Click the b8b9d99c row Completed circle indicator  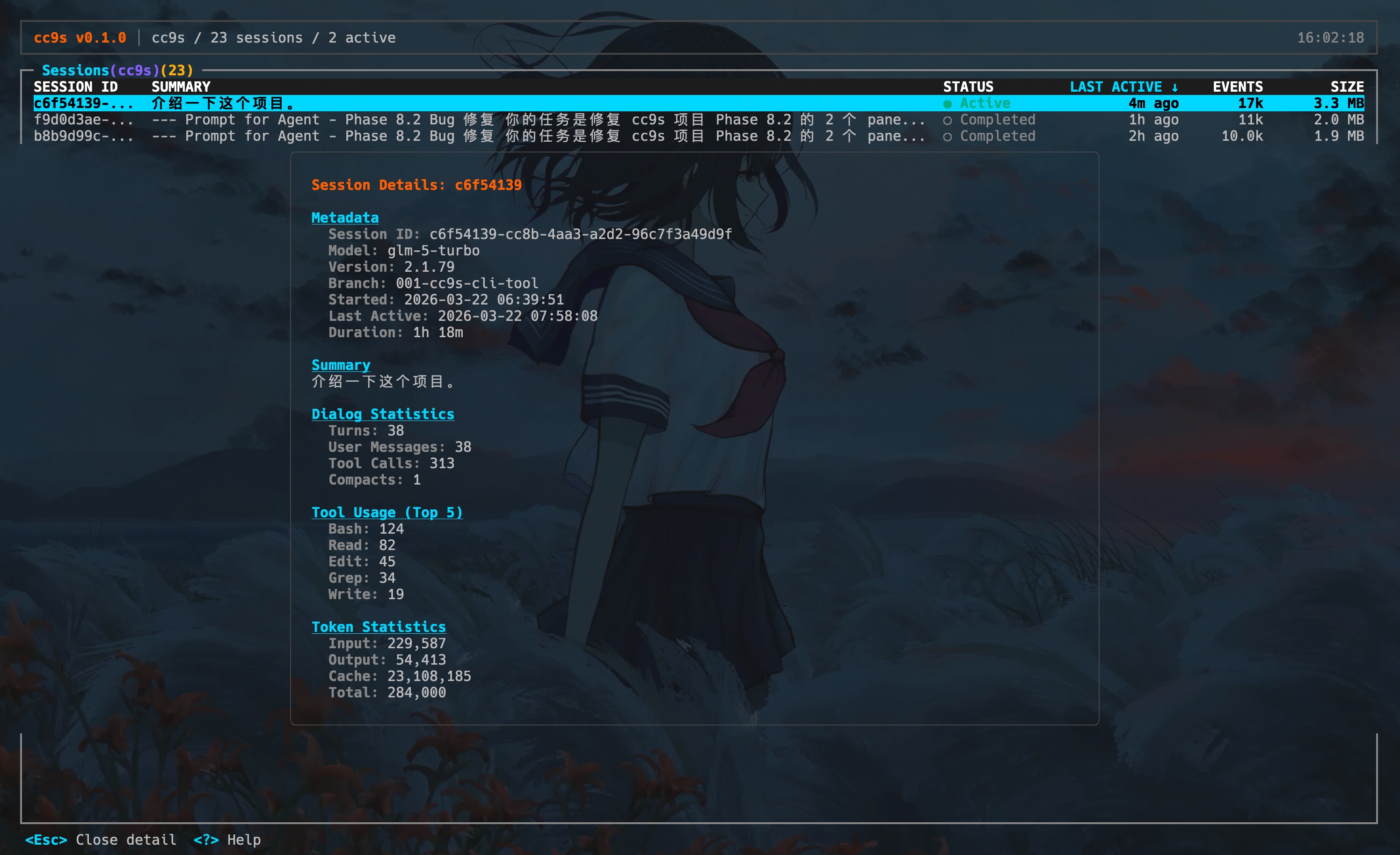coord(947,137)
